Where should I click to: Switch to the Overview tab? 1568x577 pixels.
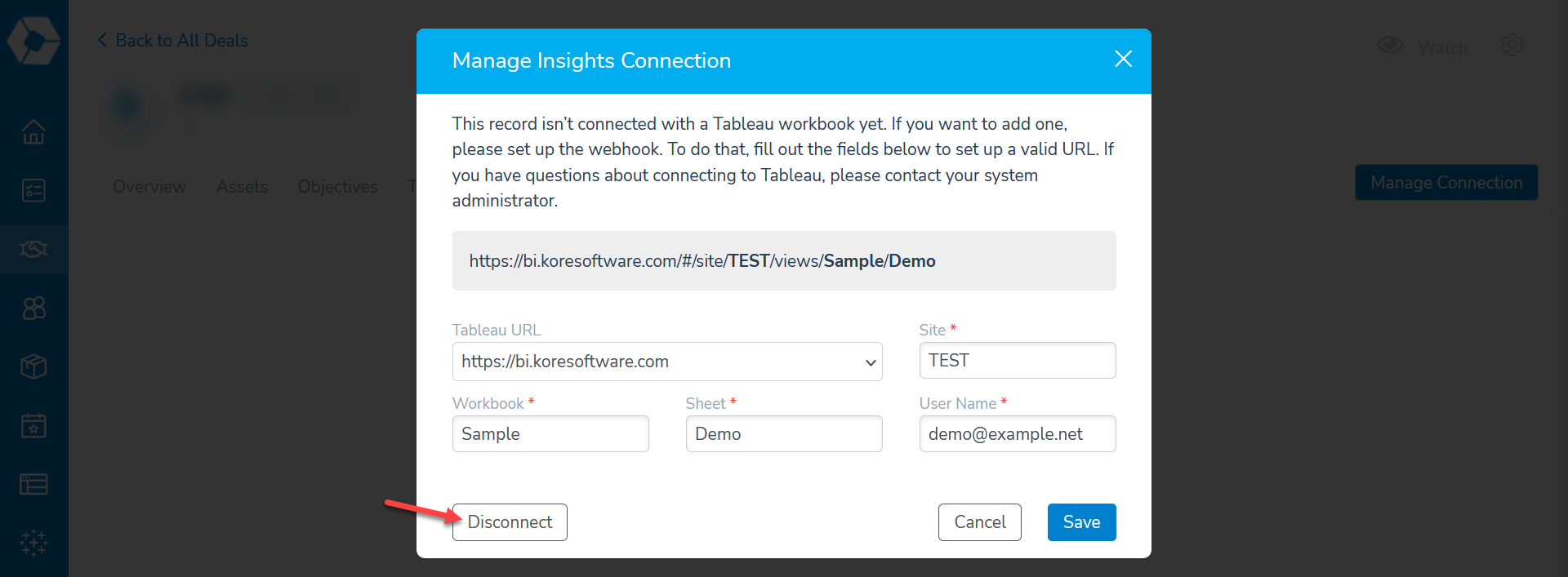click(x=149, y=187)
